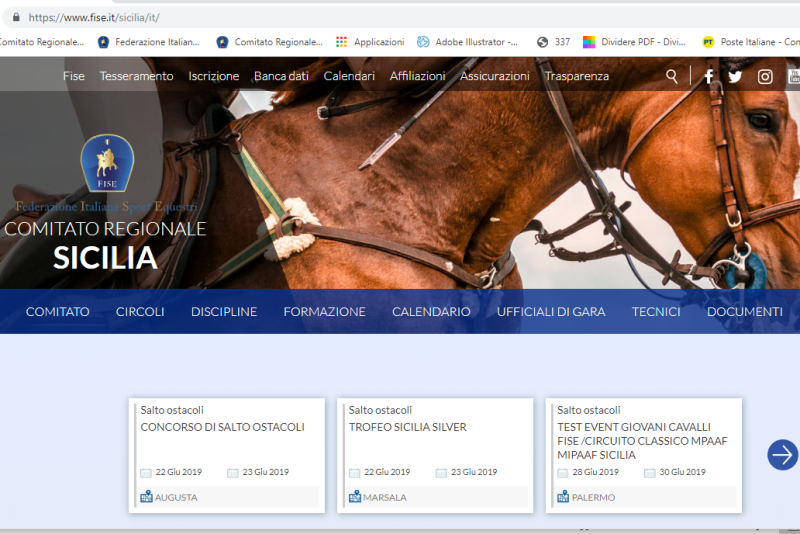Open the Tesseramento menu
This screenshot has width=800, height=534.
pyautogui.click(x=136, y=76)
